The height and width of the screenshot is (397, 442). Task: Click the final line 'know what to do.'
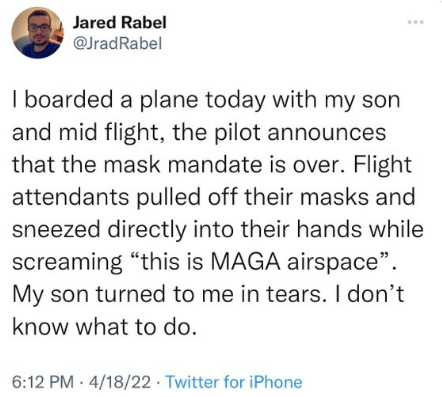[x=104, y=327]
